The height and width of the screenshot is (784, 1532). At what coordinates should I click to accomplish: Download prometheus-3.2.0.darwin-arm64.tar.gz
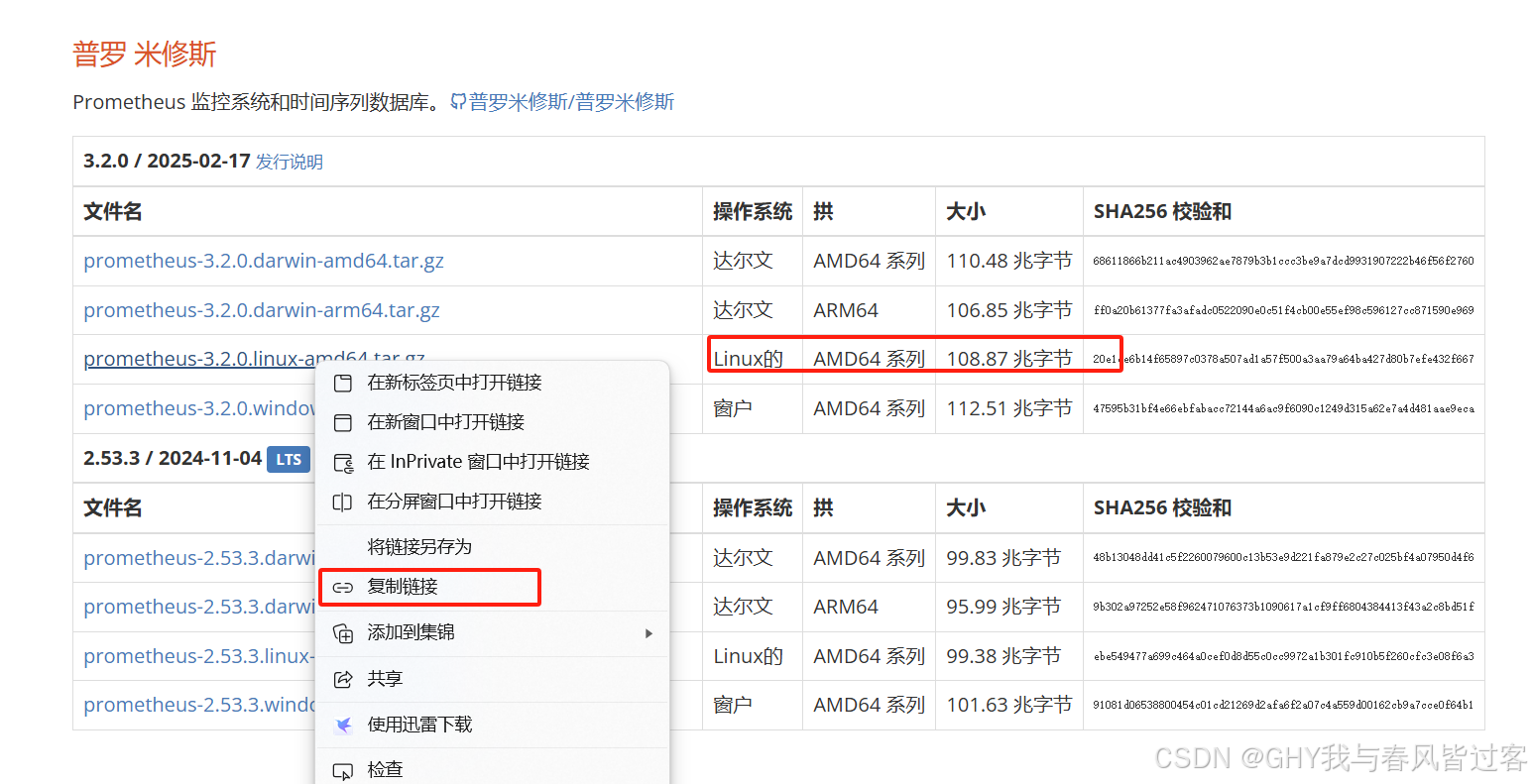[x=262, y=310]
